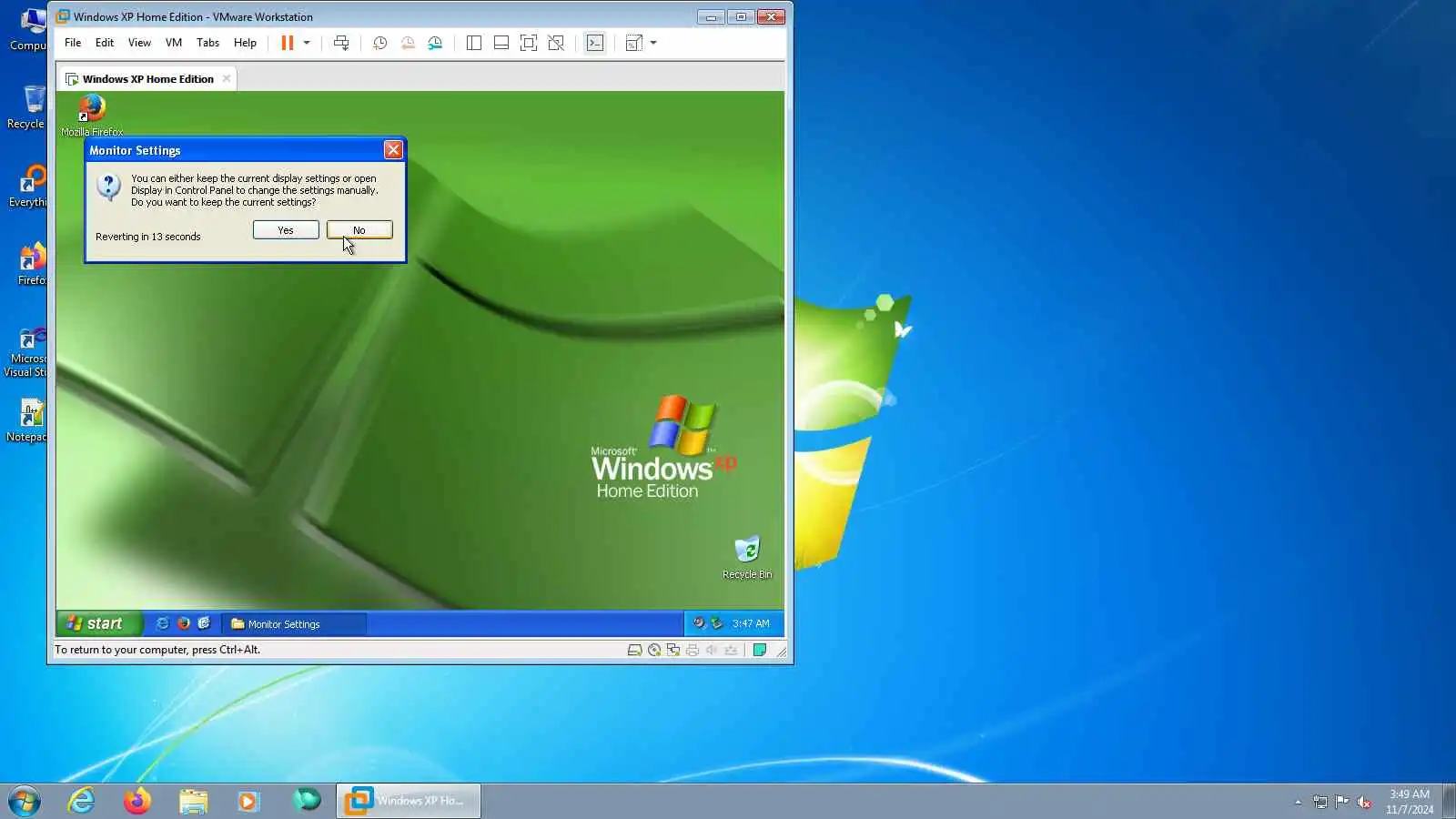This screenshot has height=819, width=1456.
Task: Toggle the console view button
Action: click(x=595, y=43)
